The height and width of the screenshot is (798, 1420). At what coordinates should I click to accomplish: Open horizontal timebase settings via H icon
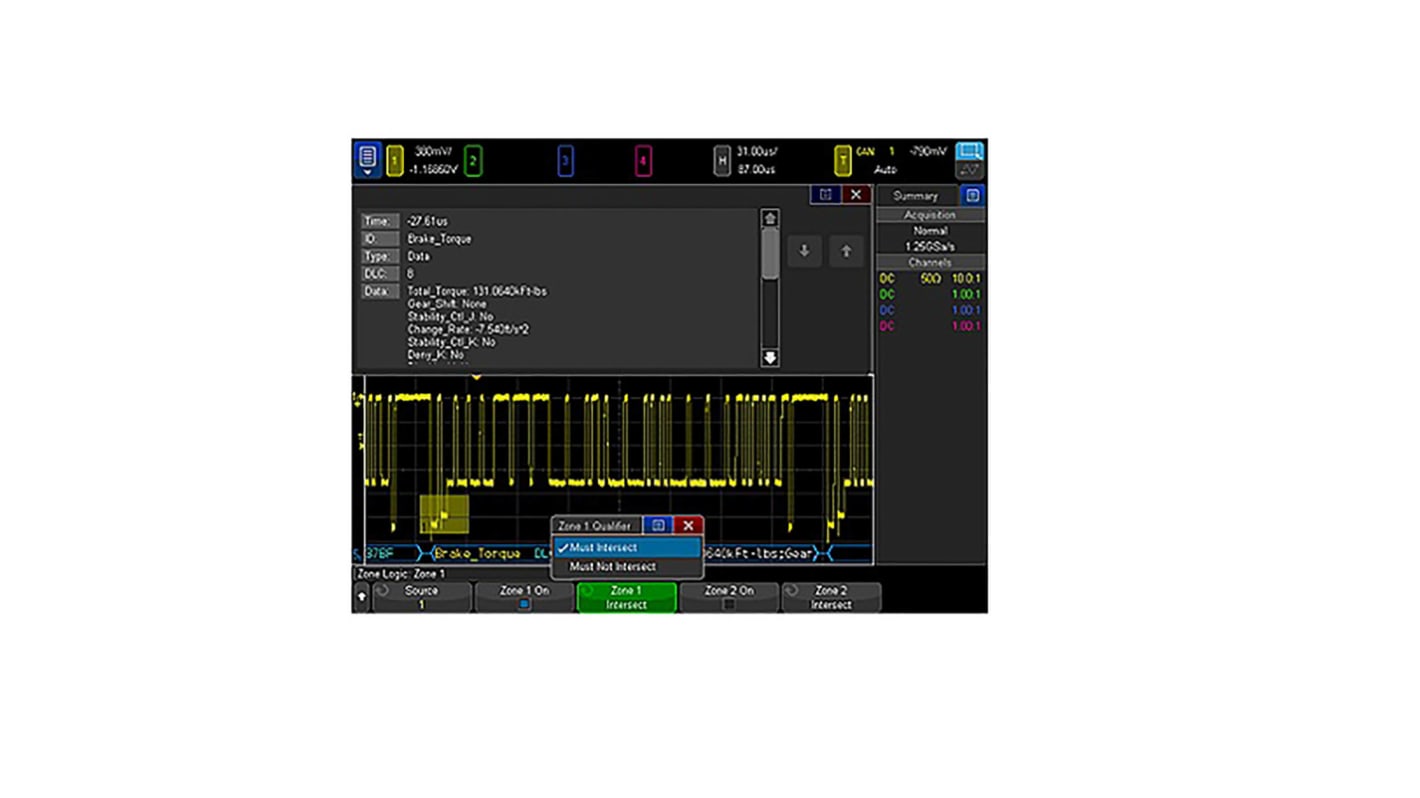coord(722,160)
